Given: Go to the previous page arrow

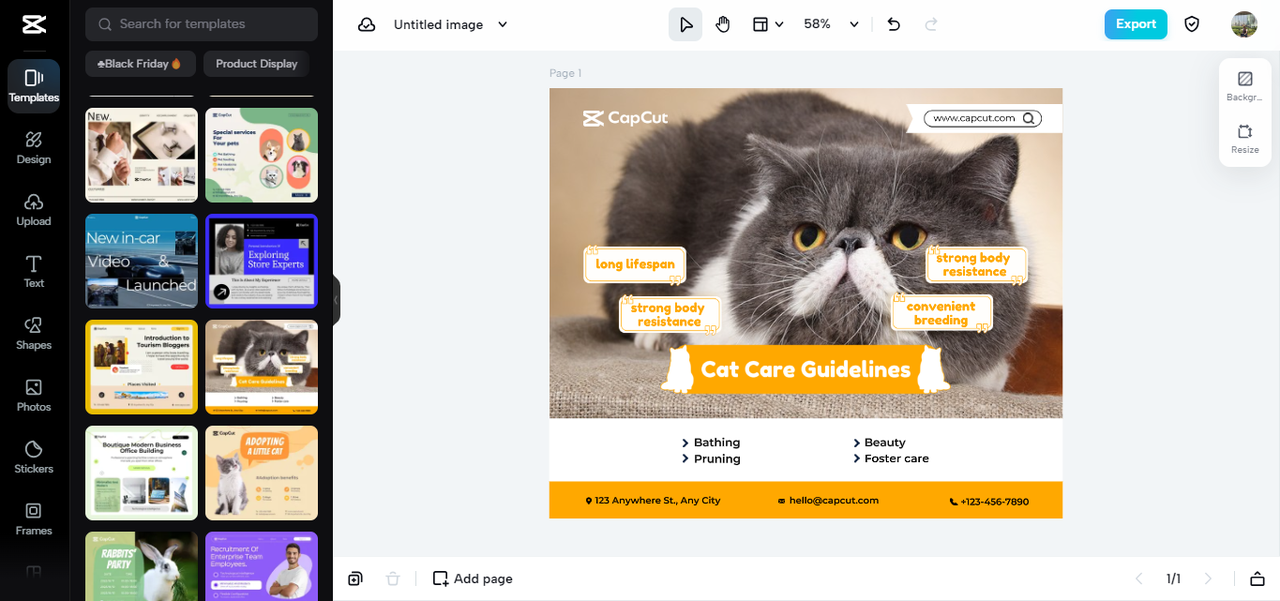Looking at the screenshot, I should pos(1138,578).
